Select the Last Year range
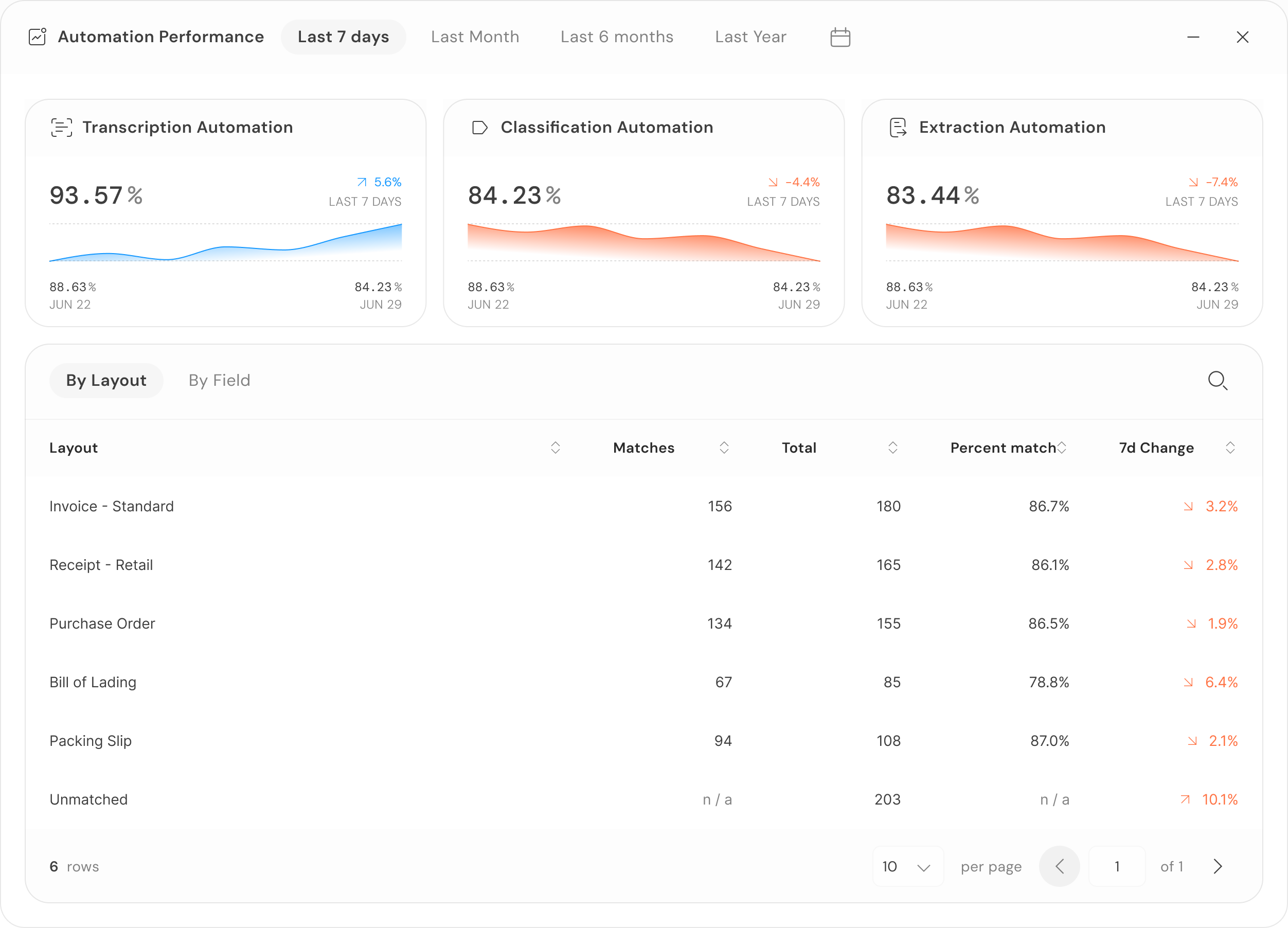The width and height of the screenshot is (1288, 928). [750, 37]
